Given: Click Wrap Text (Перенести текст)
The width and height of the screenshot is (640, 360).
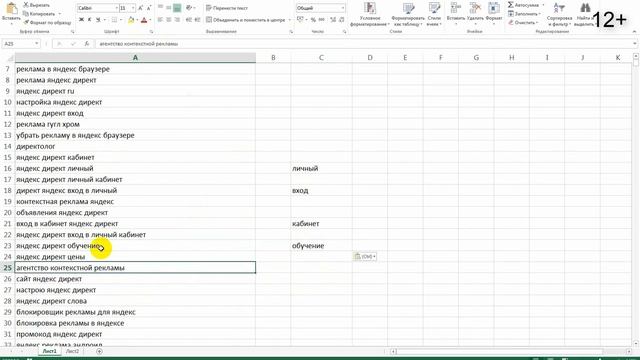Looking at the screenshot, I should (227, 8).
